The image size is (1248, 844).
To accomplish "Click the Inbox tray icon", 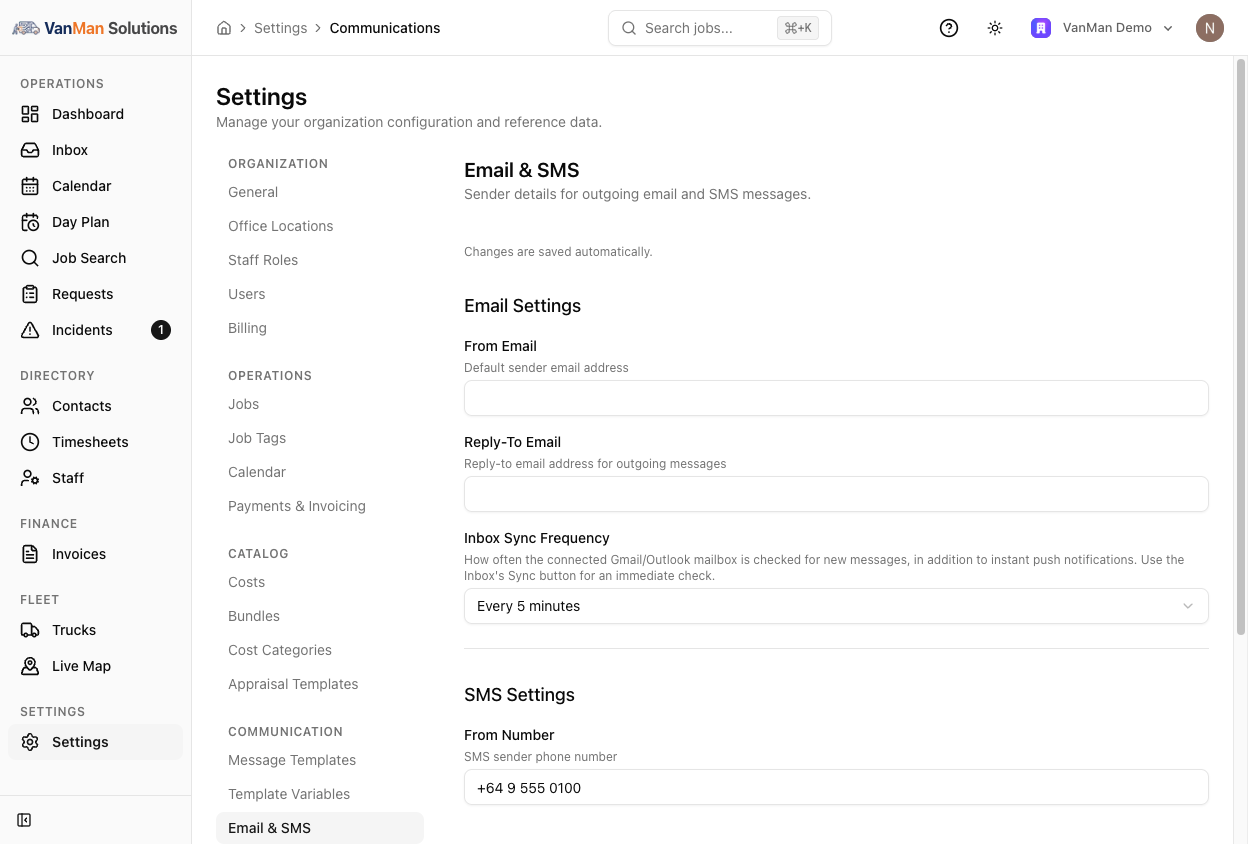I will (30, 150).
